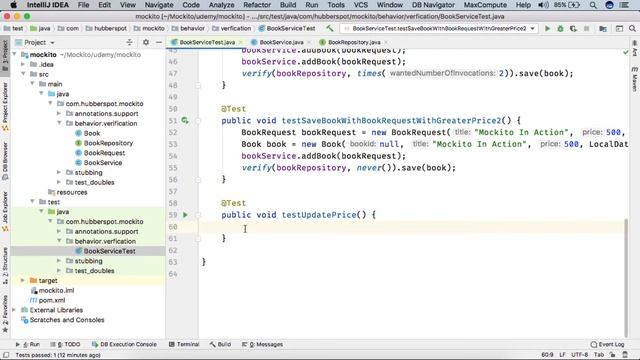Click the UTF-8 encoding status entry
This screenshot has height=360, width=640.
(x=580, y=355)
